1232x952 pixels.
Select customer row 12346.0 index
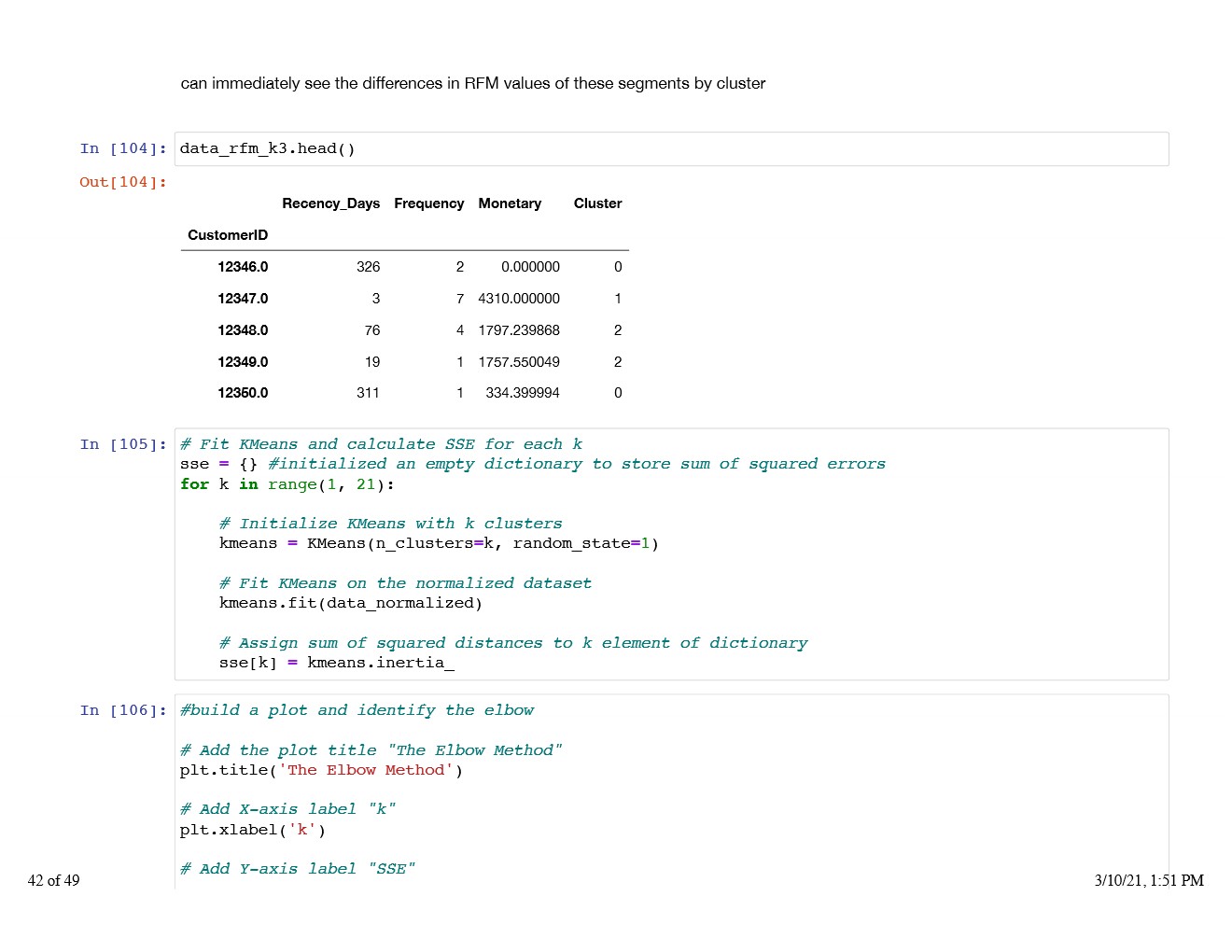243,267
